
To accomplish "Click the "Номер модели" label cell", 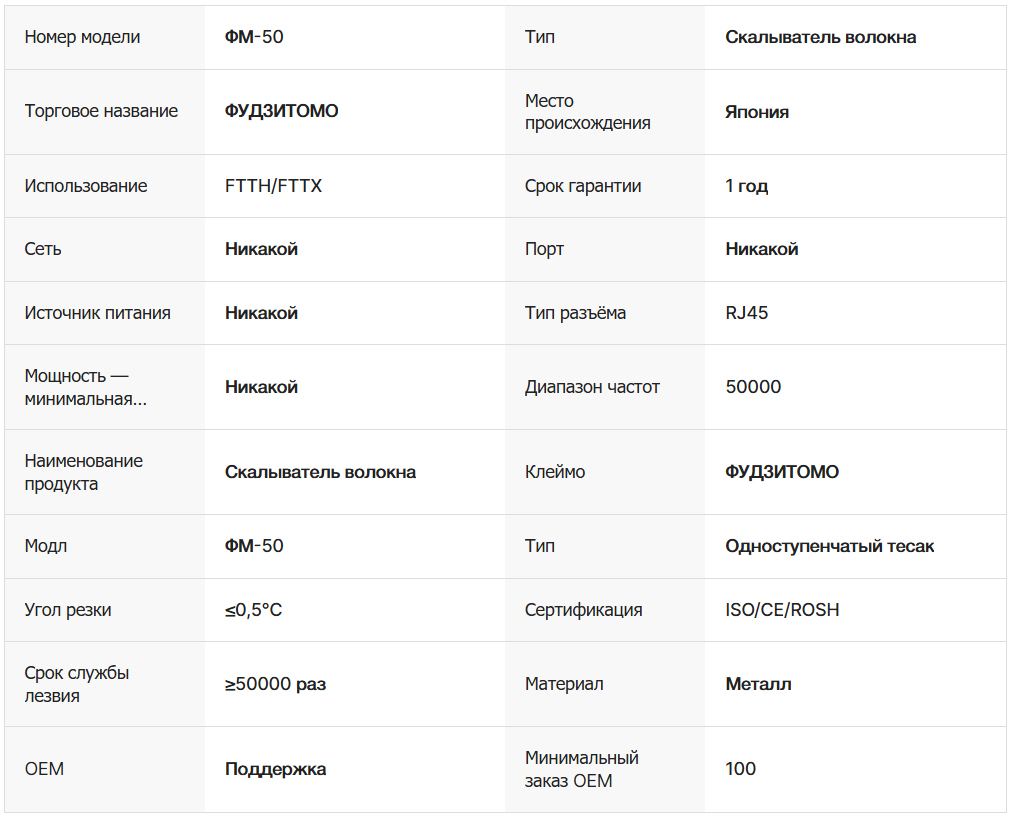I will 82,37.
